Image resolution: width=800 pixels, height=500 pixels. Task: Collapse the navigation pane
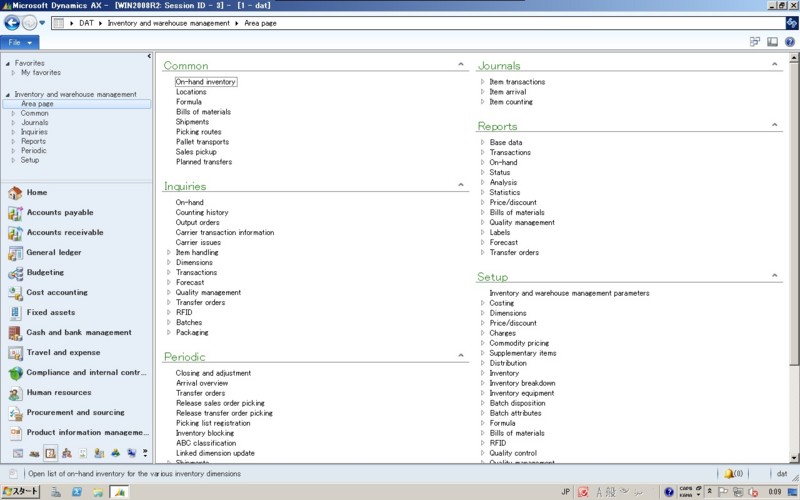pos(149,56)
